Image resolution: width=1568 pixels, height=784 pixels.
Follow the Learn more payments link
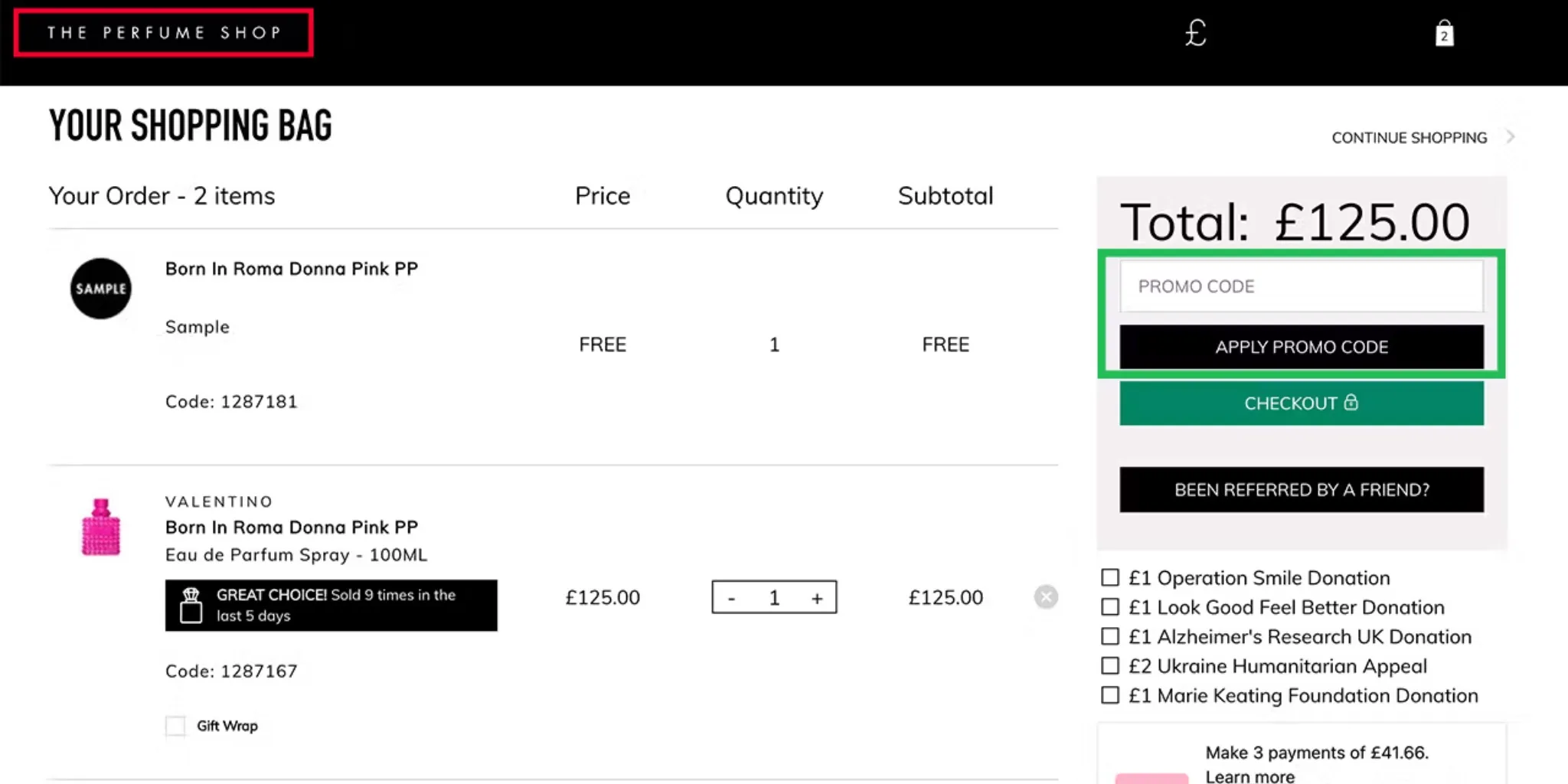1249,776
